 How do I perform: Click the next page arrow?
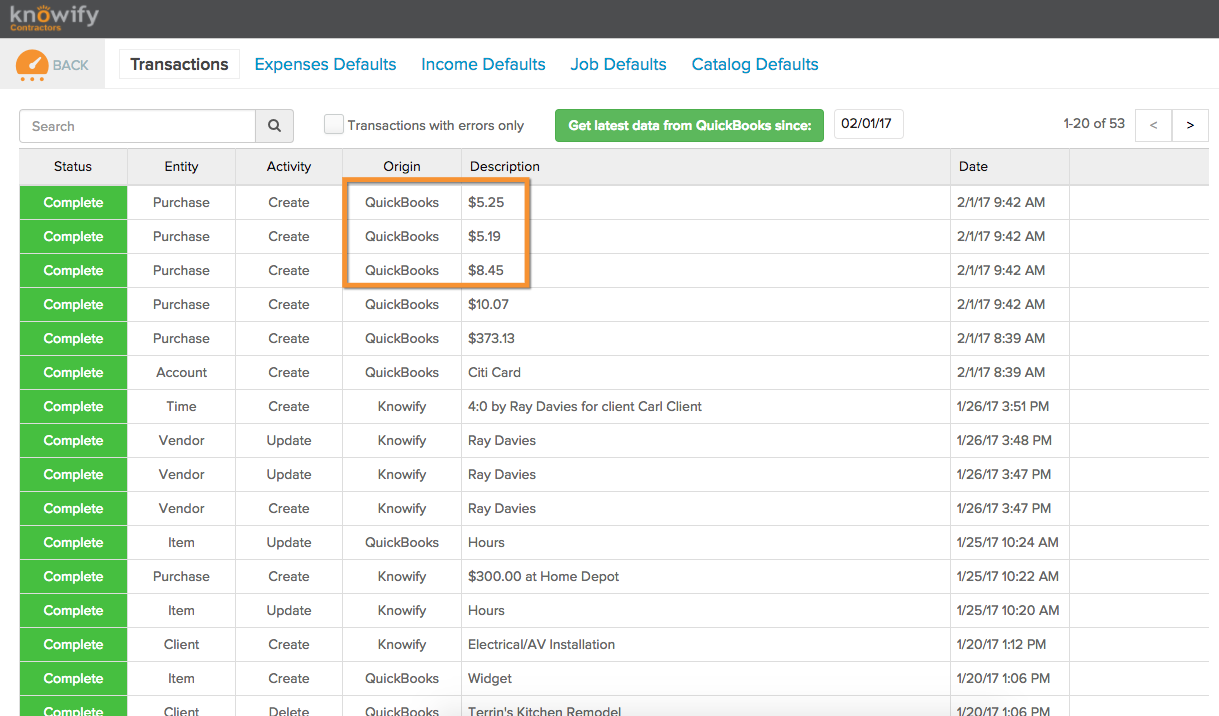point(1189,126)
